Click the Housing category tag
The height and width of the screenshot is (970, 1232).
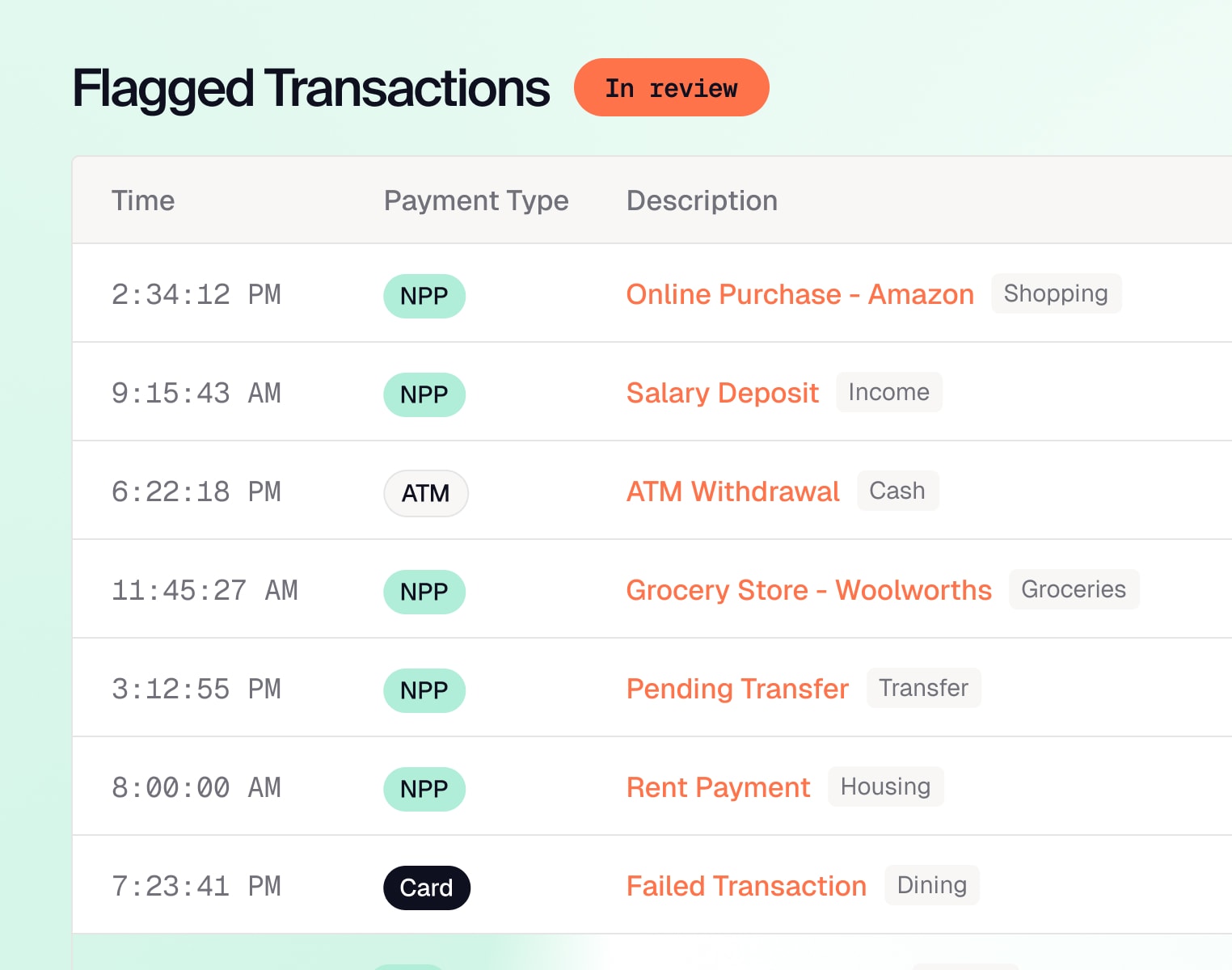885,787
